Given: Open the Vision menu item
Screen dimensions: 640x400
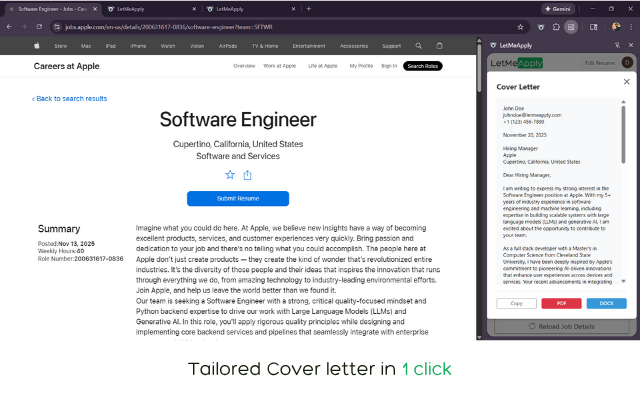Looking at the screenshot, I should tap(197, 46).
